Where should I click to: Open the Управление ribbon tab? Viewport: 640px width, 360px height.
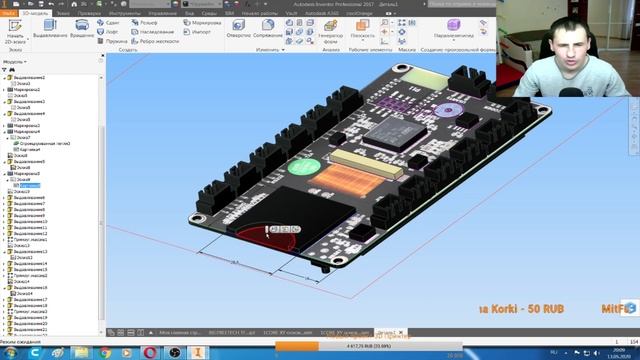pyautogui.click(x=162, y=13)
